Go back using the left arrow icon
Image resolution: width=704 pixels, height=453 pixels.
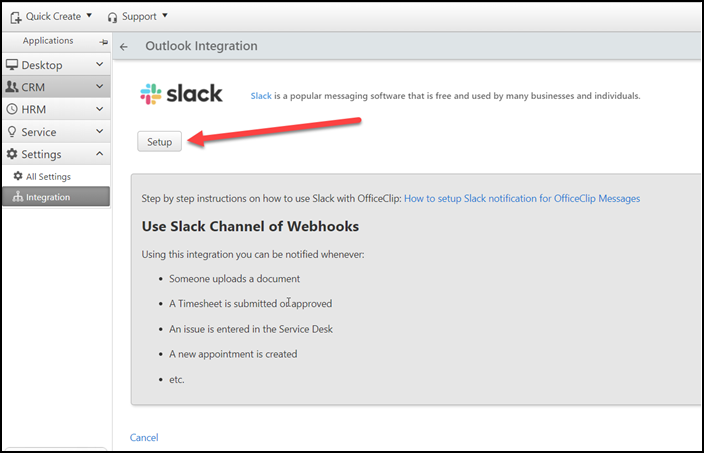(x=124, y=47)
